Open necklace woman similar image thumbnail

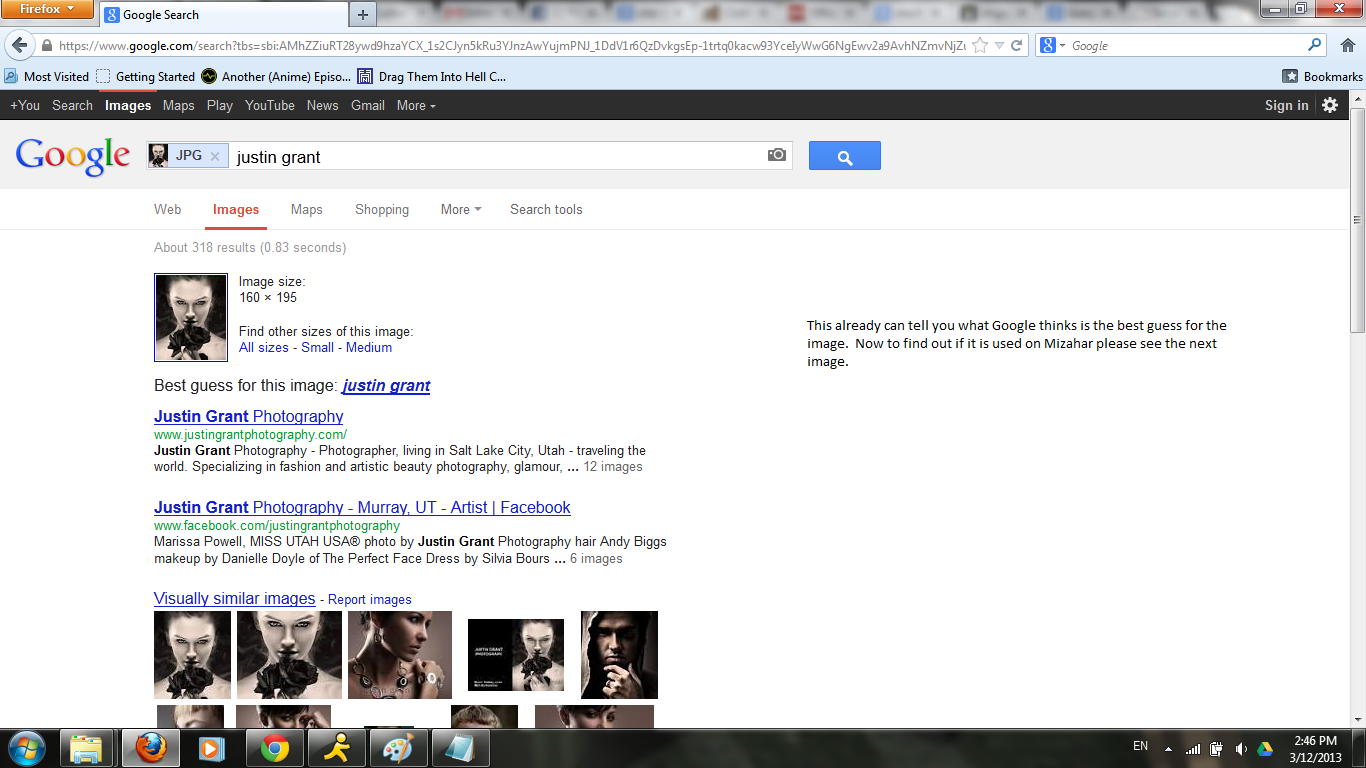(400, 655)
